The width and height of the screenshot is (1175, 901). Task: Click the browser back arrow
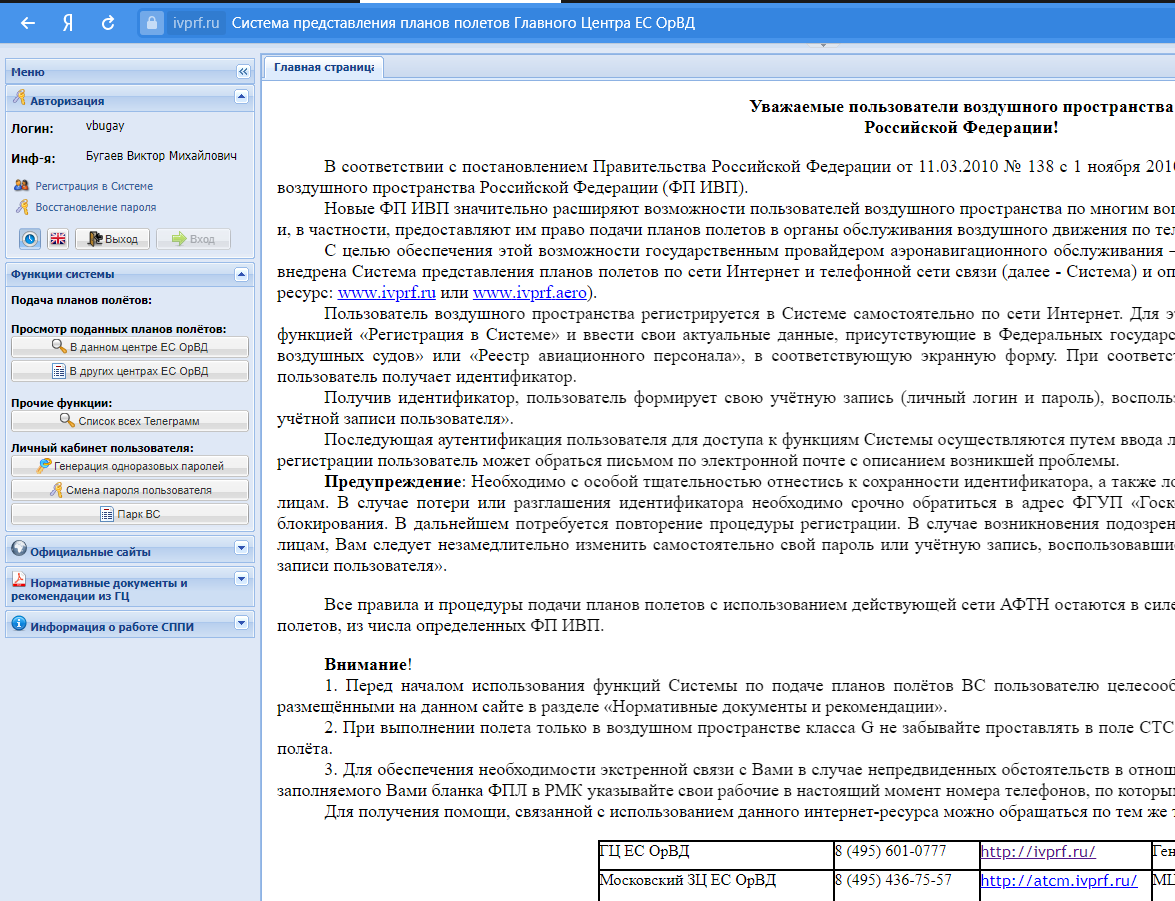[28, 23]
